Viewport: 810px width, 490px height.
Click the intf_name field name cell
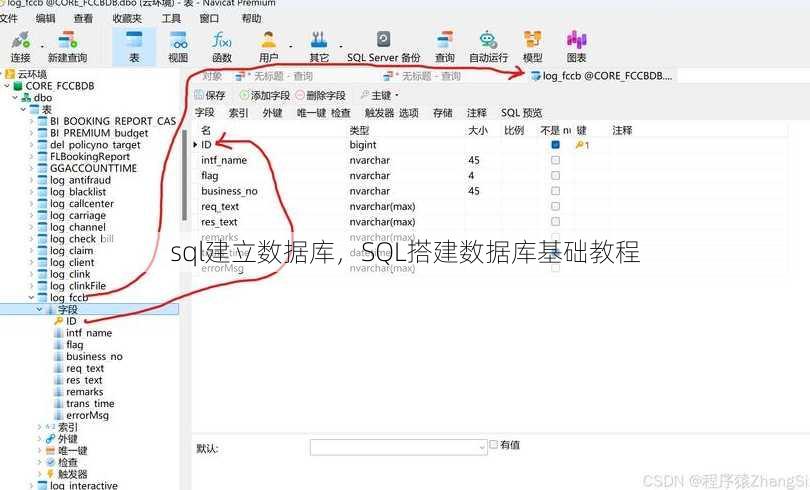pos(224,160)
